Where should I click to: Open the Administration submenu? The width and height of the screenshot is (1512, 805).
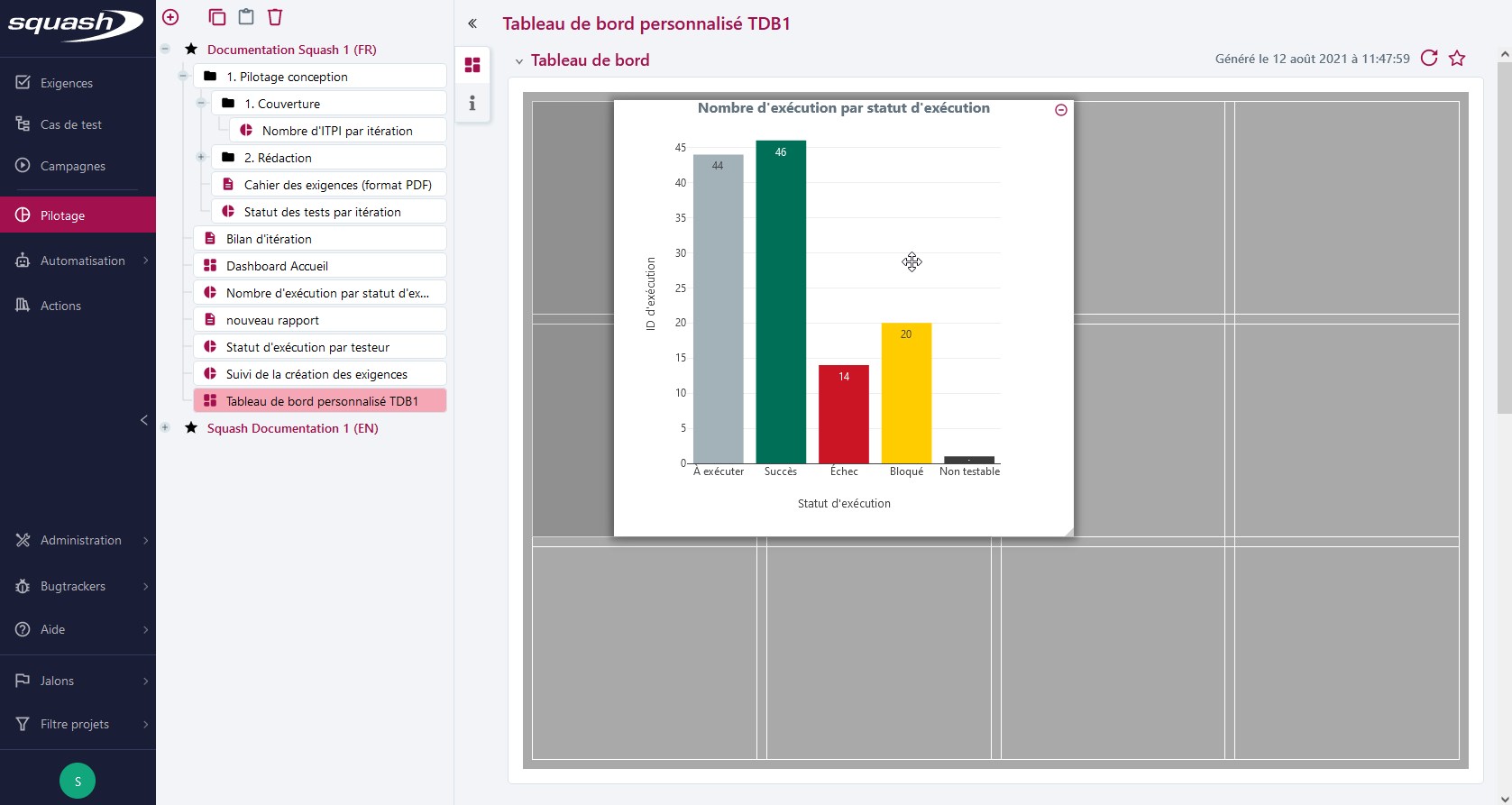[x=81, y=540]
